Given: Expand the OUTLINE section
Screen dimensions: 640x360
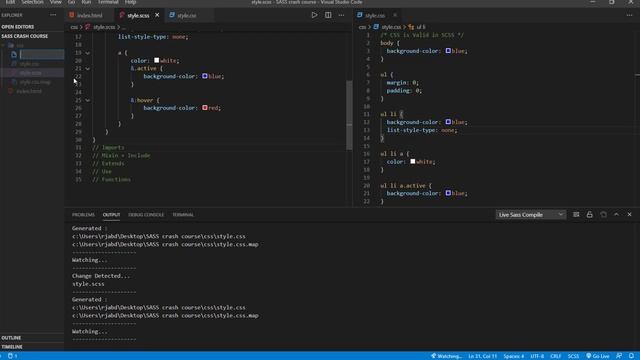Looking at the screenshot, I should [32, 338].
